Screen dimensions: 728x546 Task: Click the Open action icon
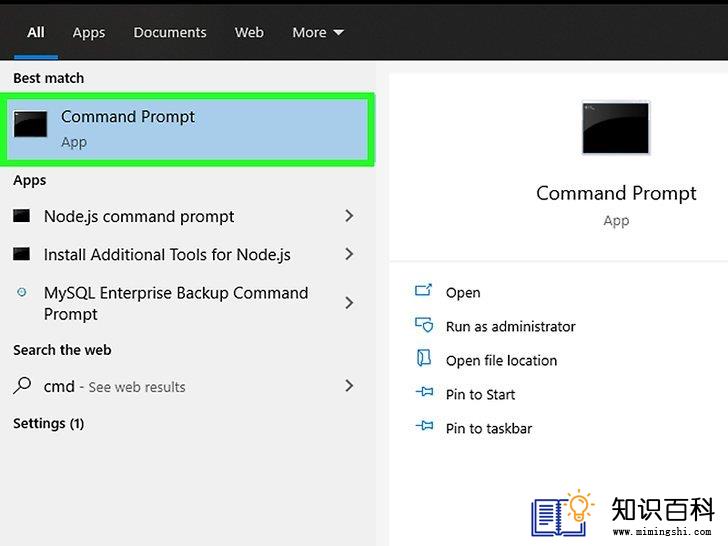tap(423, 290)
